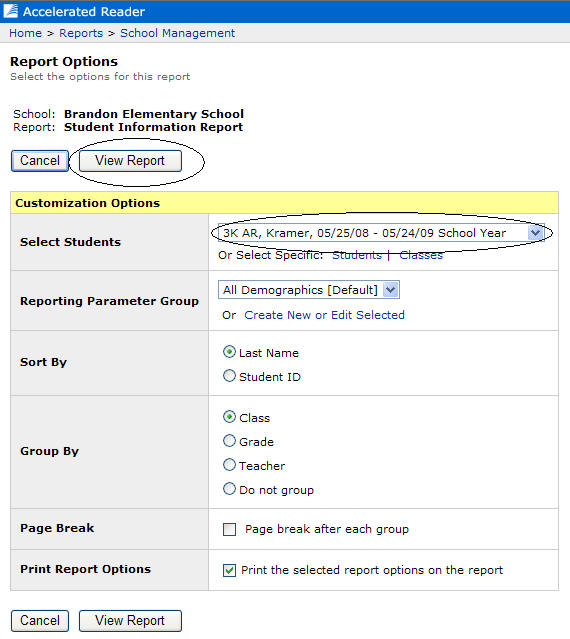Image resolution: width=570 pixels, height=639 pixels.
Task: Open School Management breadcrumb link
Action: pos(178,33)
